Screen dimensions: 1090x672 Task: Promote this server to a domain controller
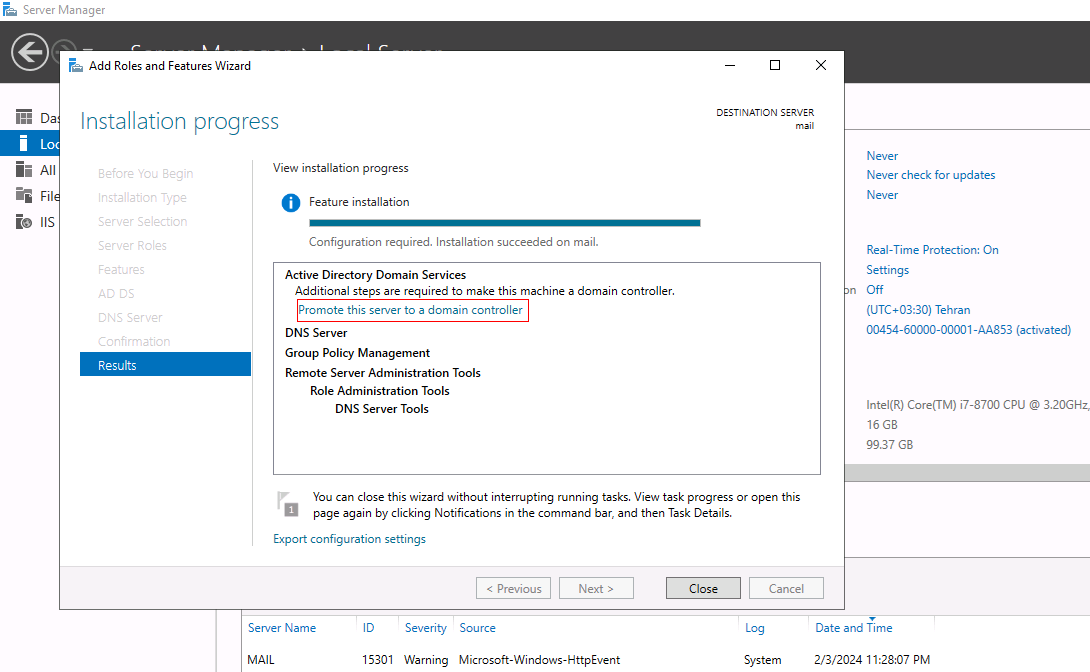pyautogui.click(x=410, y=310)
